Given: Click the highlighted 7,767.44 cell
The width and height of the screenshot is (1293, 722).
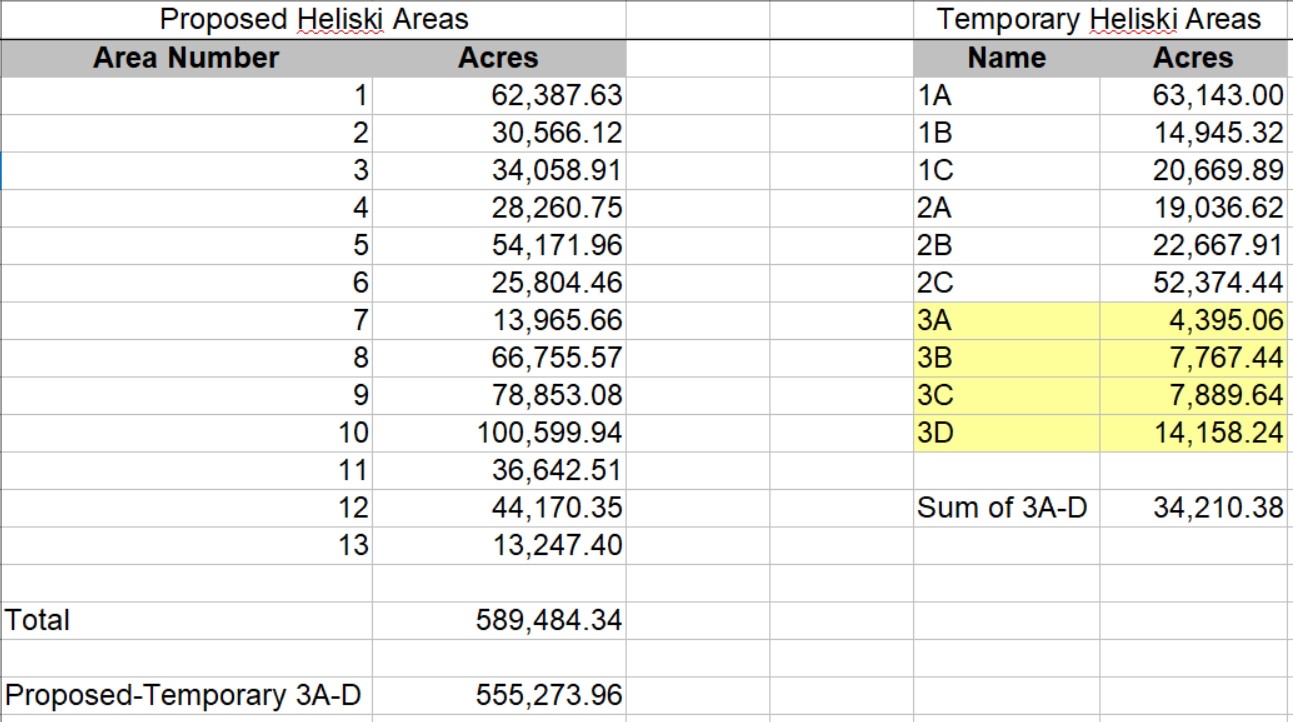Looking at the screenshot, I should point(1193,358).
